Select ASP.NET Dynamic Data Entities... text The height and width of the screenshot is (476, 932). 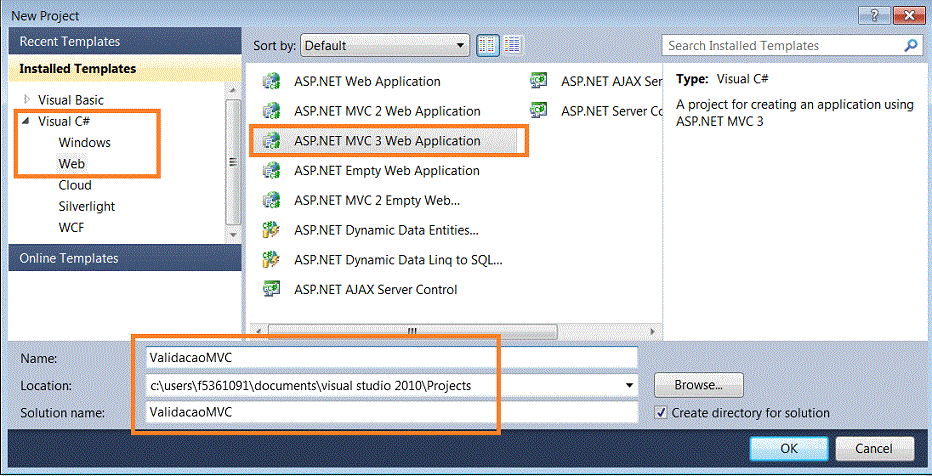(386, 231)
